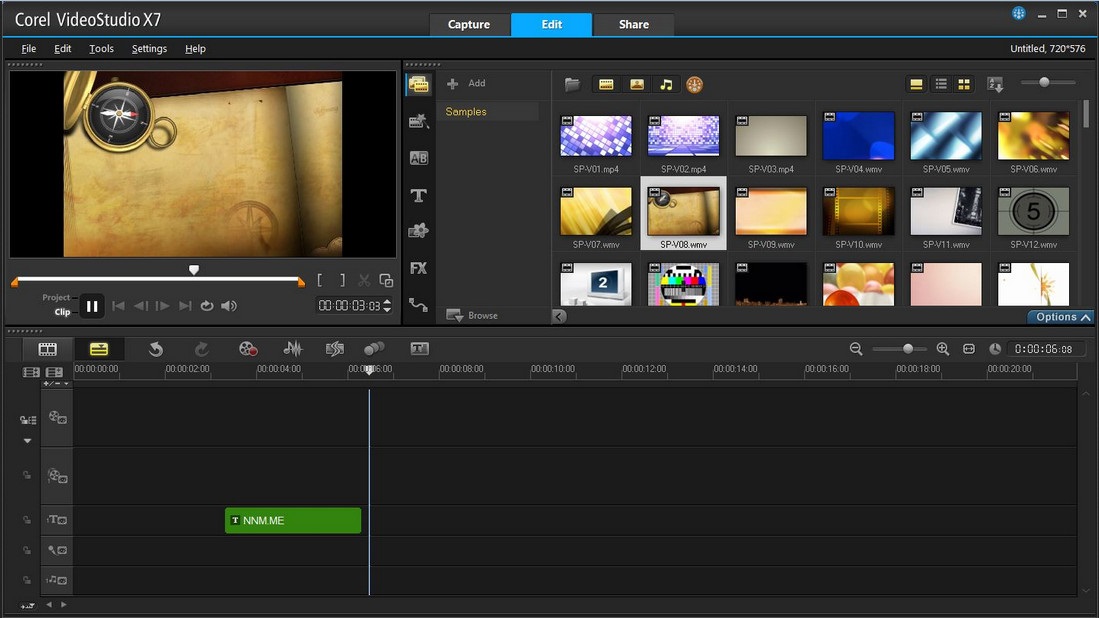Click the Undo arrow in timeline toolbar
This screenshot has height=618, width=1099.
click(x=156, y=348)
